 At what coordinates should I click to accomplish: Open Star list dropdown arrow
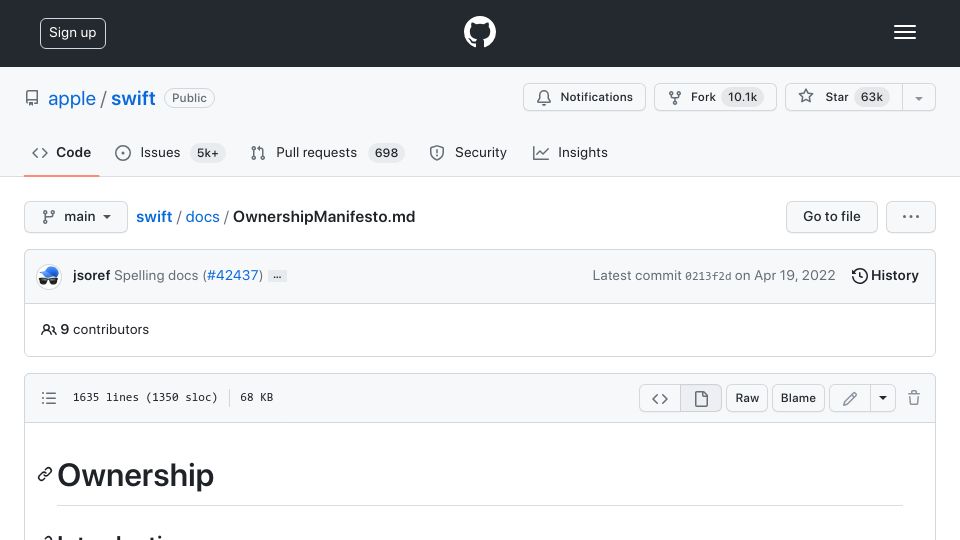(x=918, y=97)
